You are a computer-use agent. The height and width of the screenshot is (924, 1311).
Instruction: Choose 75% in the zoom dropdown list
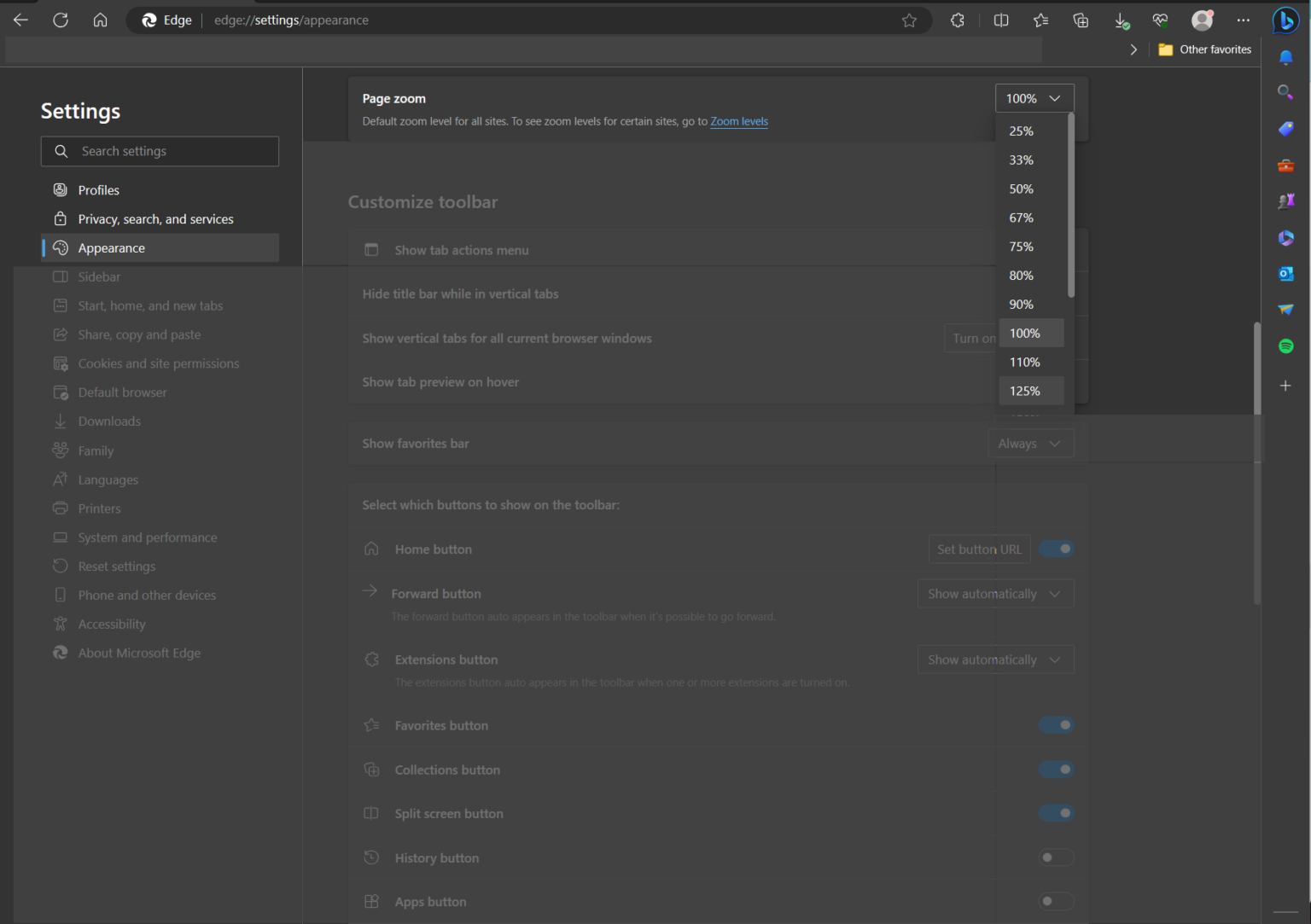click(x=1022, y=247)
